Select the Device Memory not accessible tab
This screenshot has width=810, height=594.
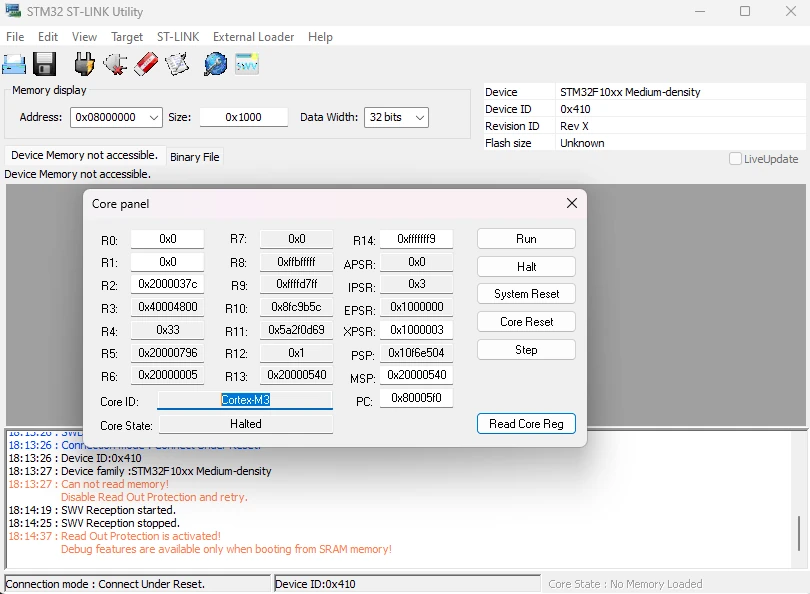[85, 155]
